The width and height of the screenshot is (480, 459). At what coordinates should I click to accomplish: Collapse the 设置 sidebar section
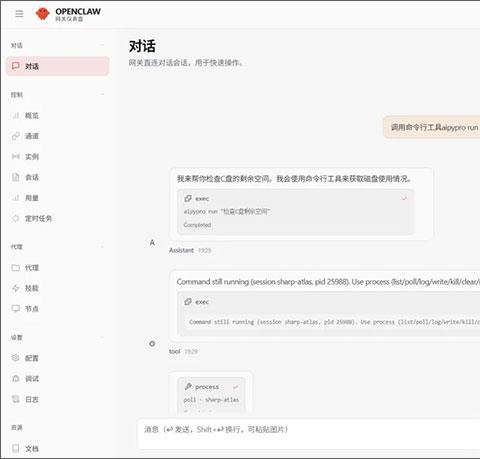point(102,337)
